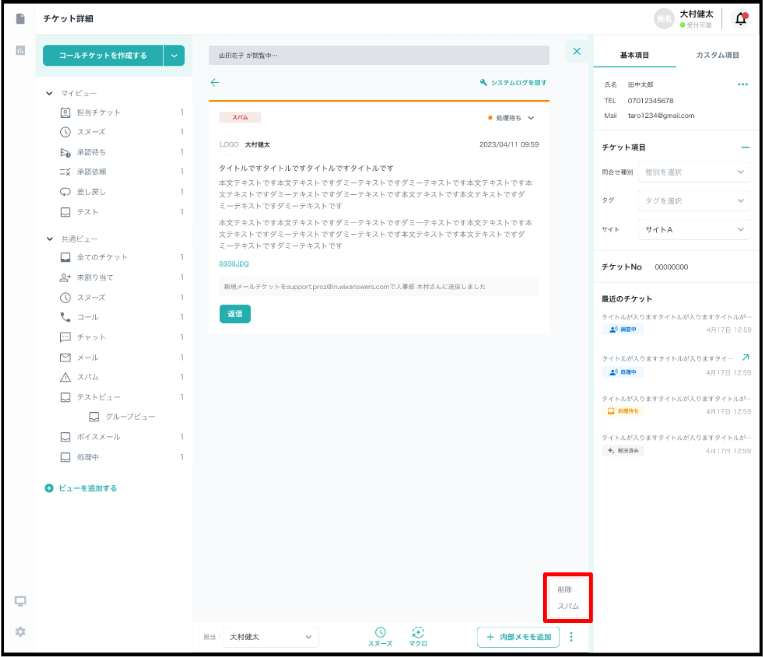Screen dimensions: 764x657
Task: Open the three-dot menu beside 内部メモを追加
Action: point(571,637)
